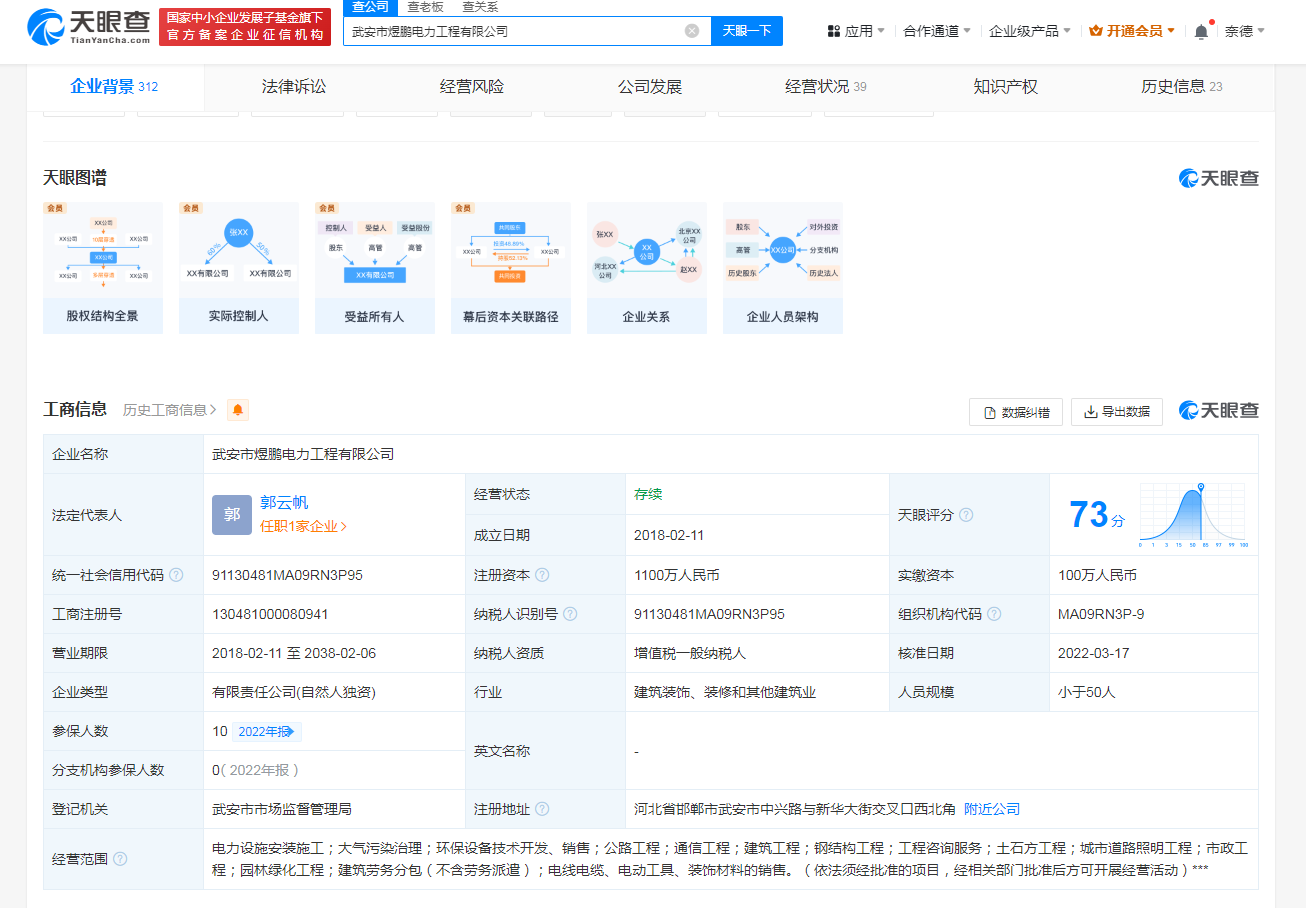Click the 导出数据 export button
Image resolution: width=1306 pixels, height=908 pixels.
pos(1117,412)
